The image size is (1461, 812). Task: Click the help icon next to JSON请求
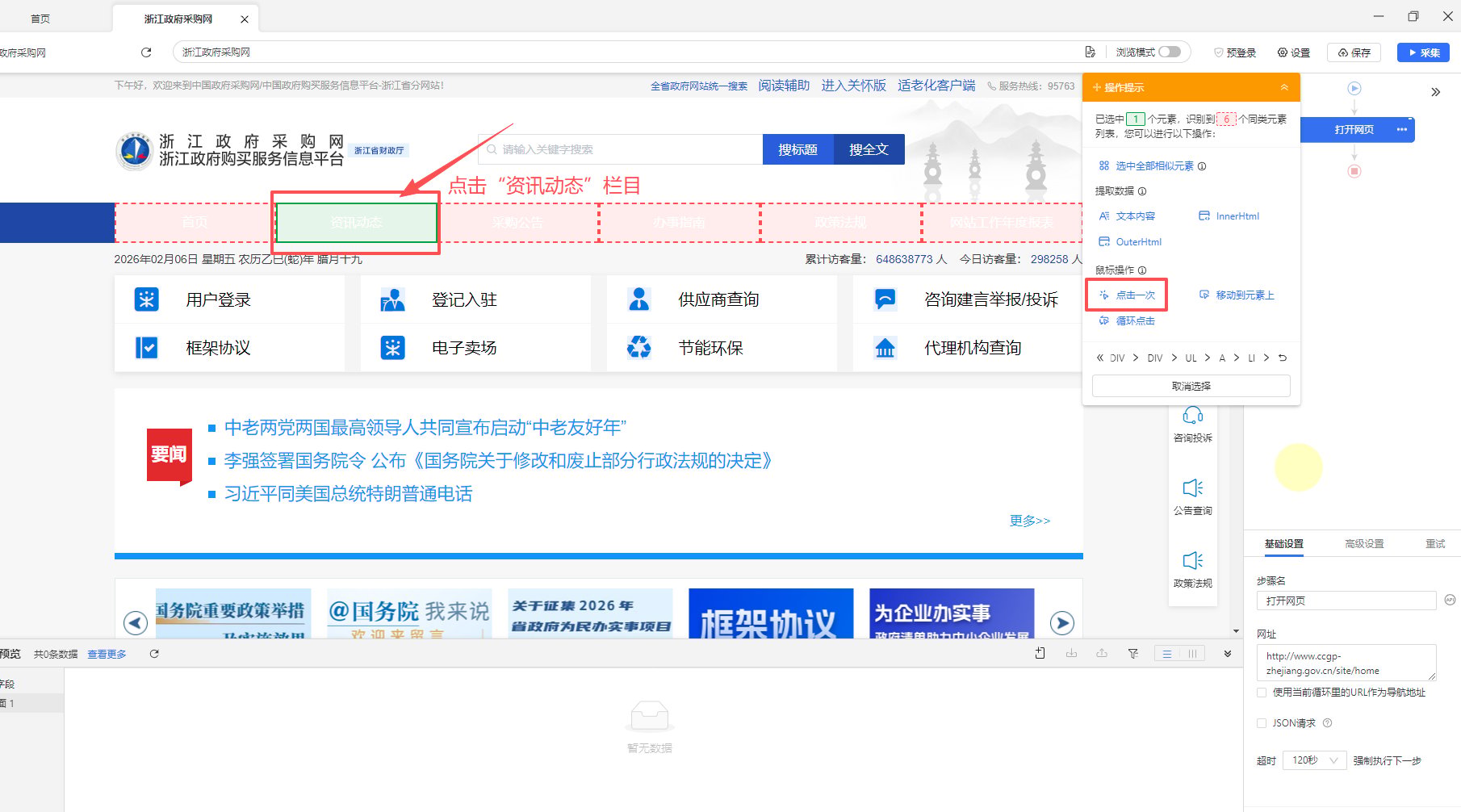click(1328, 723)
